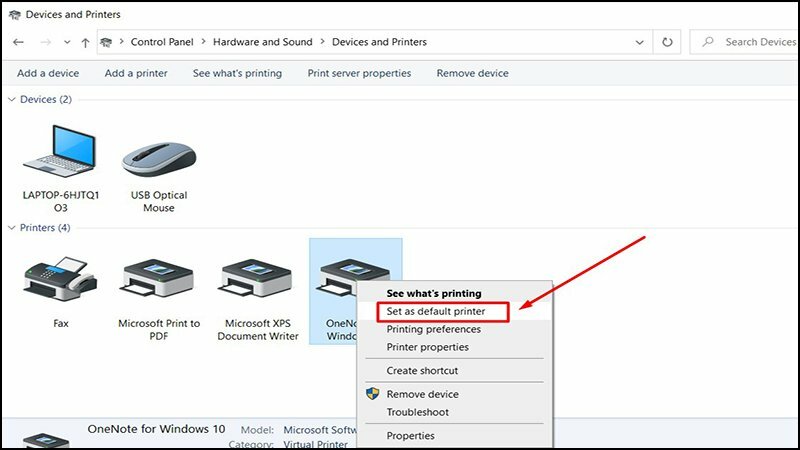This screenshot has width=800, height=450.
Task: Select the USB Optical Mouse icon
Action: click(158, 158)
